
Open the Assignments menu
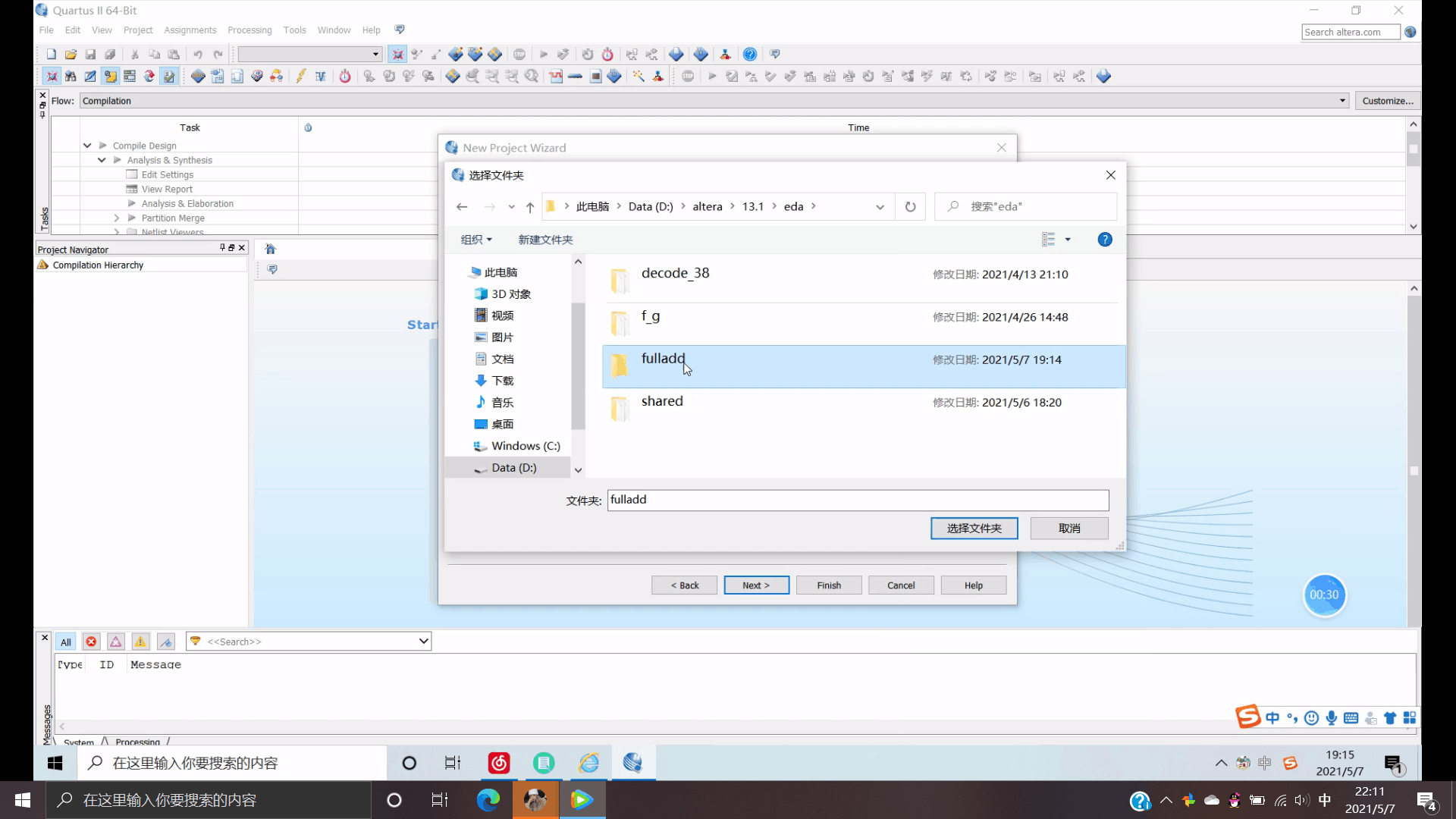[190, 30]
